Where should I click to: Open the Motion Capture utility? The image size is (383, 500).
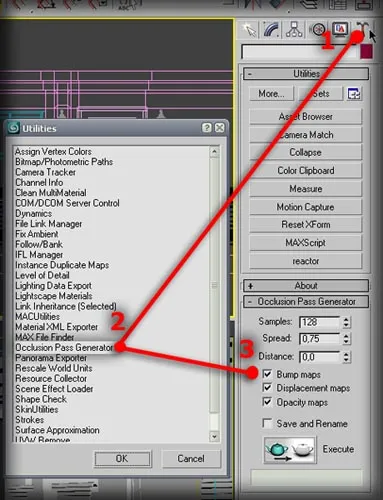[x=305, y=207]
